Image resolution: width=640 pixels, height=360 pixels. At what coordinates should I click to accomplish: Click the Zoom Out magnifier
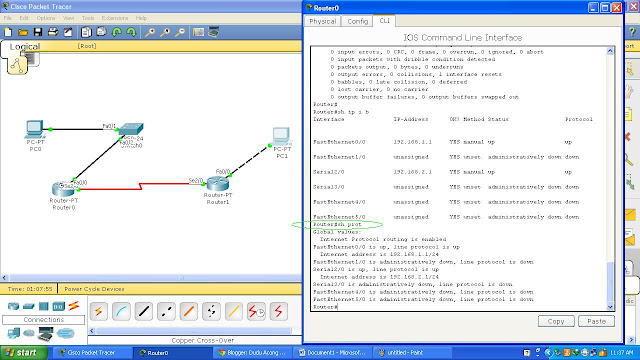[x=180, y=32]
